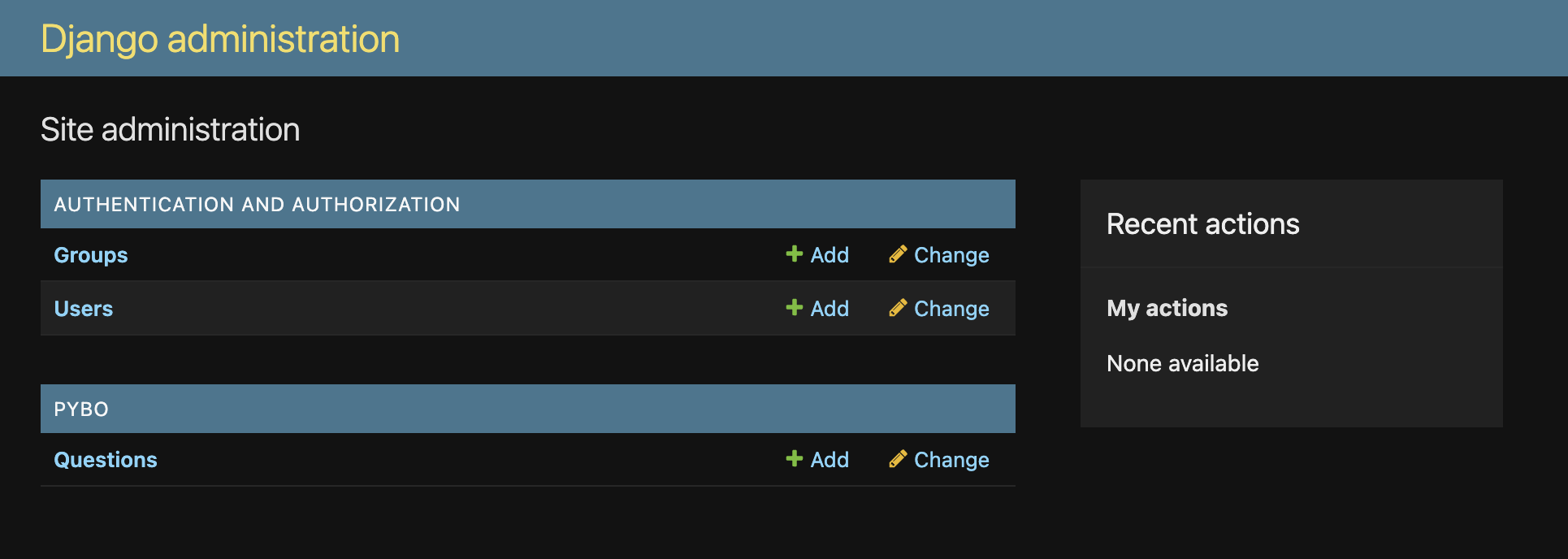Select the Change text link for Groups
The image size is (1568, 559).
(951, 255)
